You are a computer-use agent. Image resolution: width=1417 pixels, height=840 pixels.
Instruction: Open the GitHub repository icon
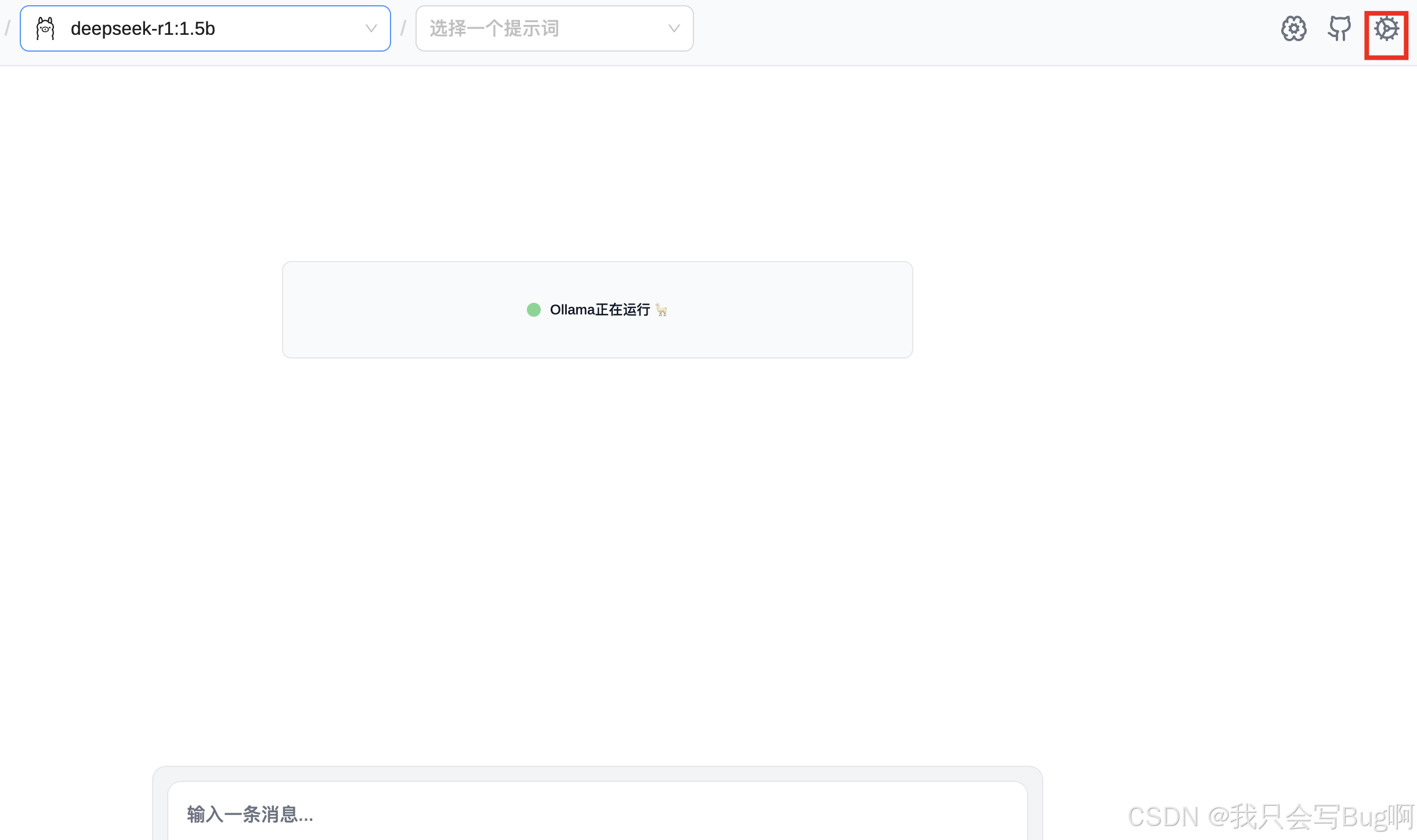pyautogui.click(x=1339, y=28)
